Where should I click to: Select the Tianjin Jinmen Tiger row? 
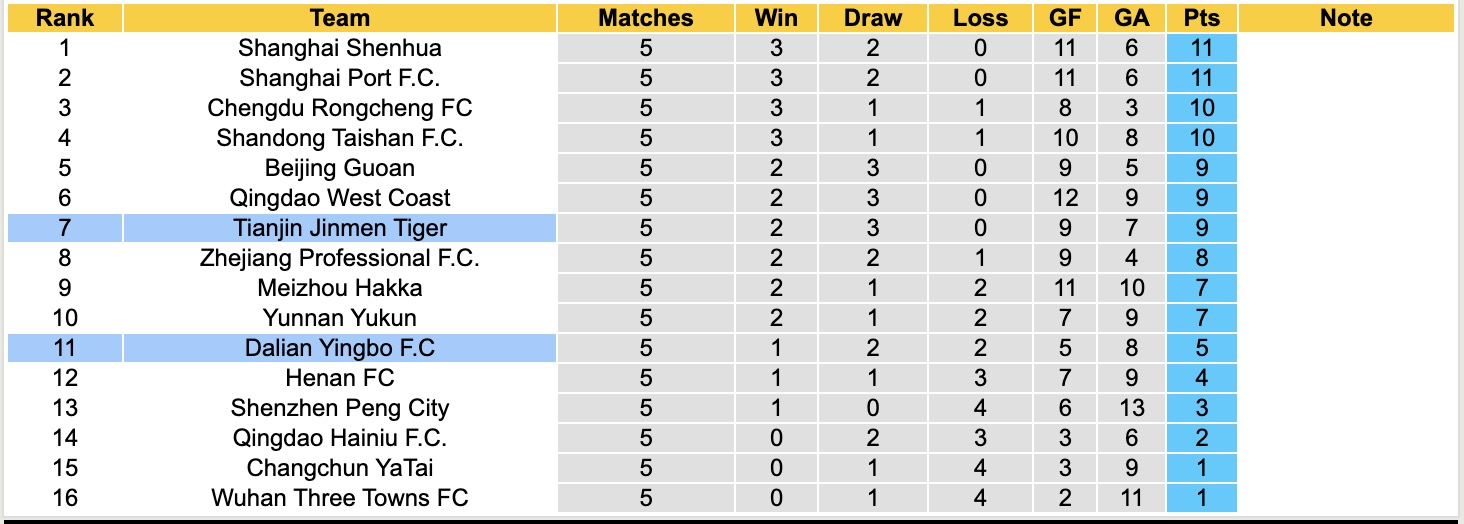pyautogui.click(x=339, y=228)
